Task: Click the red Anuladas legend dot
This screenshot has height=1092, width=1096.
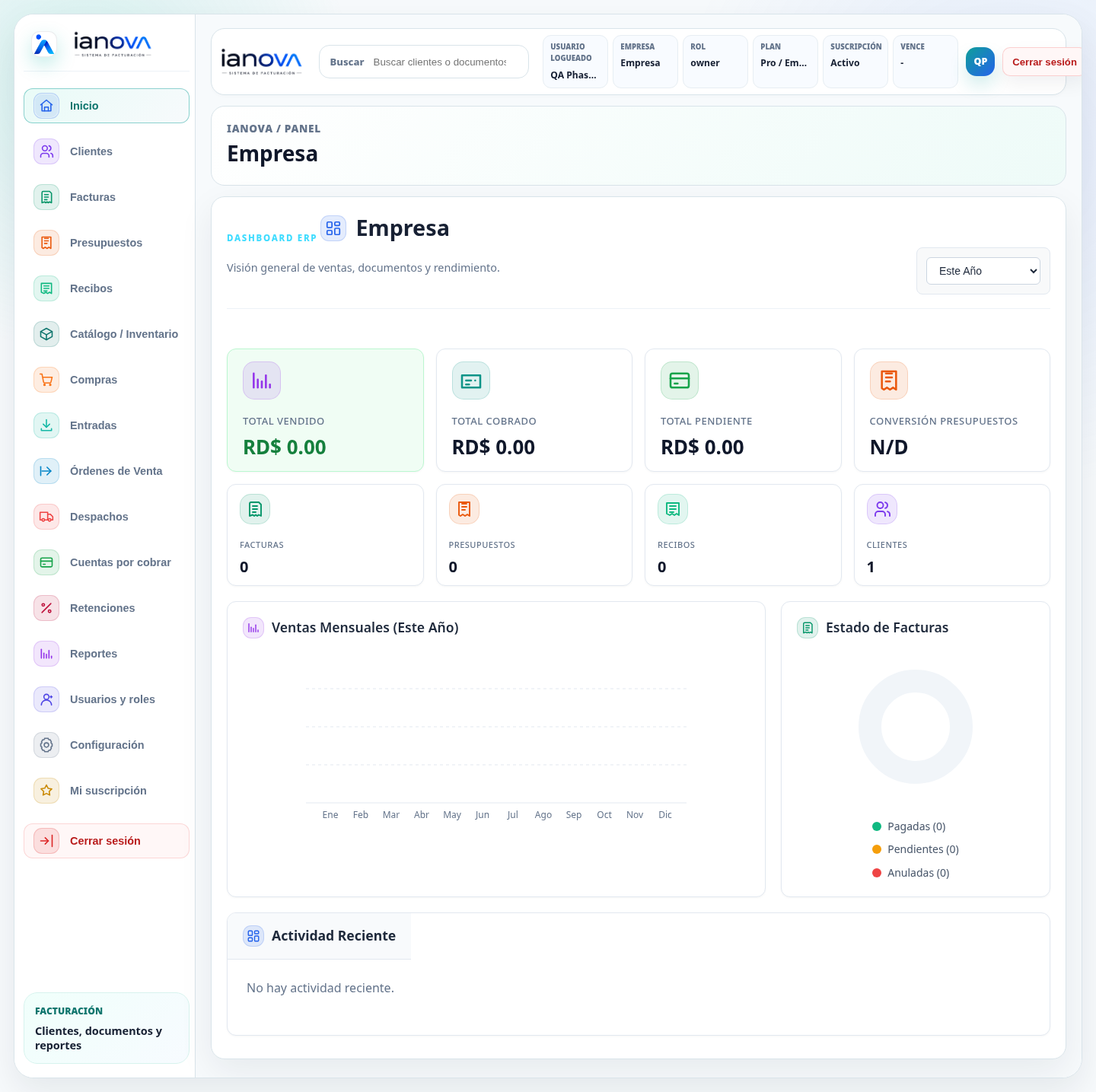Action: (877, 873)
